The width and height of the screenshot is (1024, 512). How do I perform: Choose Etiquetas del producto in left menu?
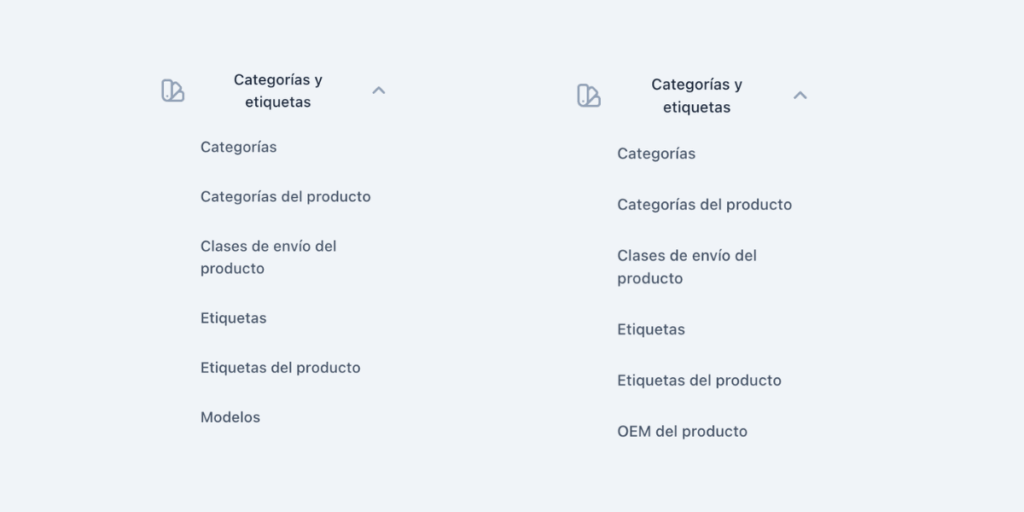click(x=280, y=368)
